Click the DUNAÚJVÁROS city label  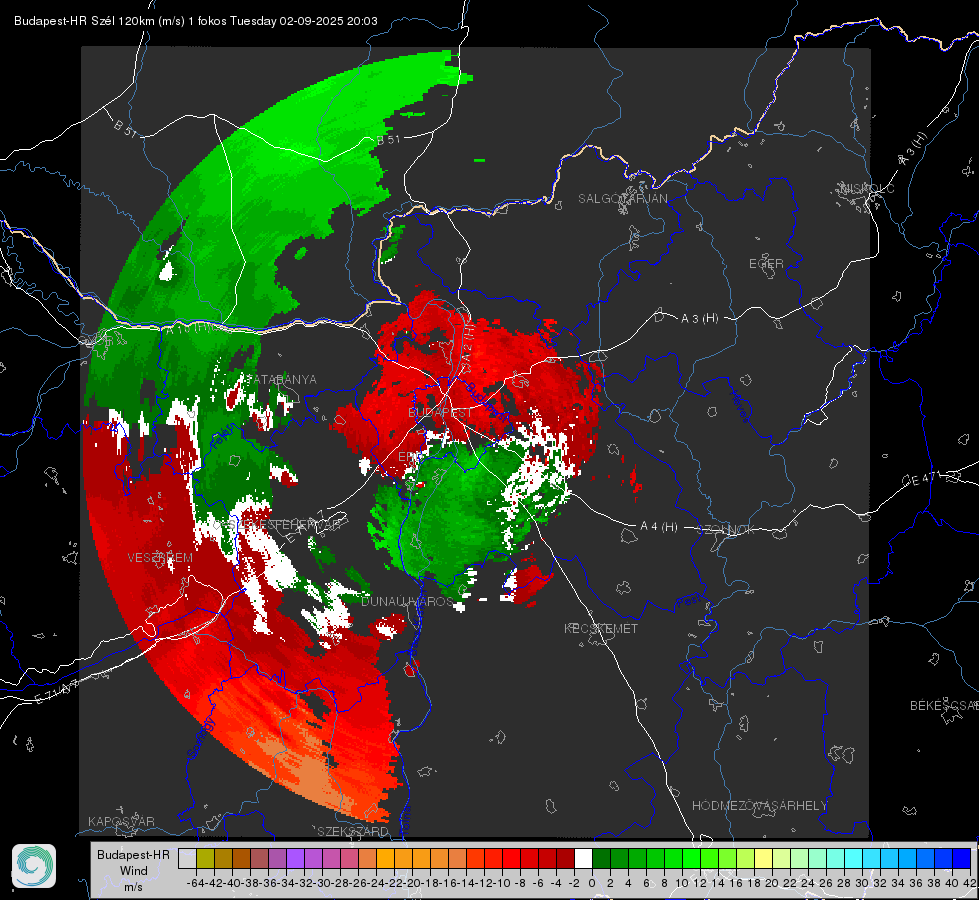407,601
